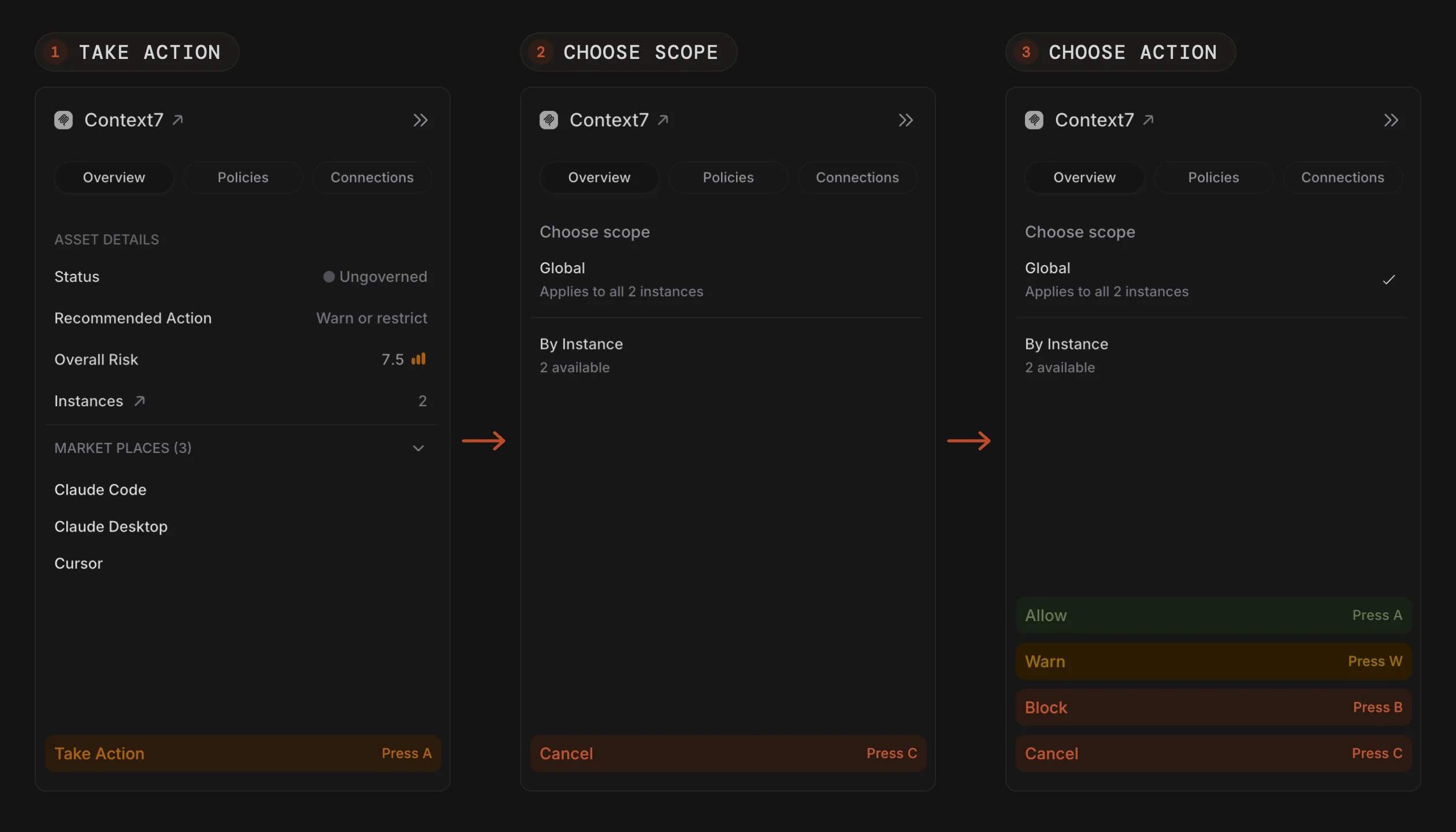The width and height of the screenshot is (1456, 832).
Task: Click the checkmark next to Global scope
Action: [x=1389, y=280]
